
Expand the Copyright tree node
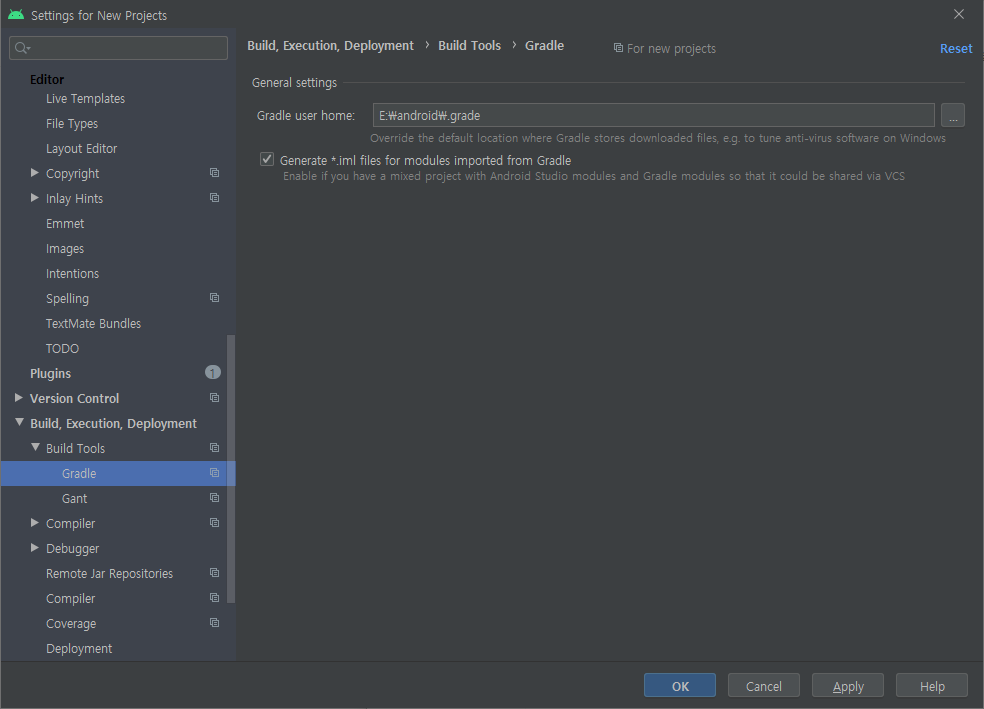point(35,173)
